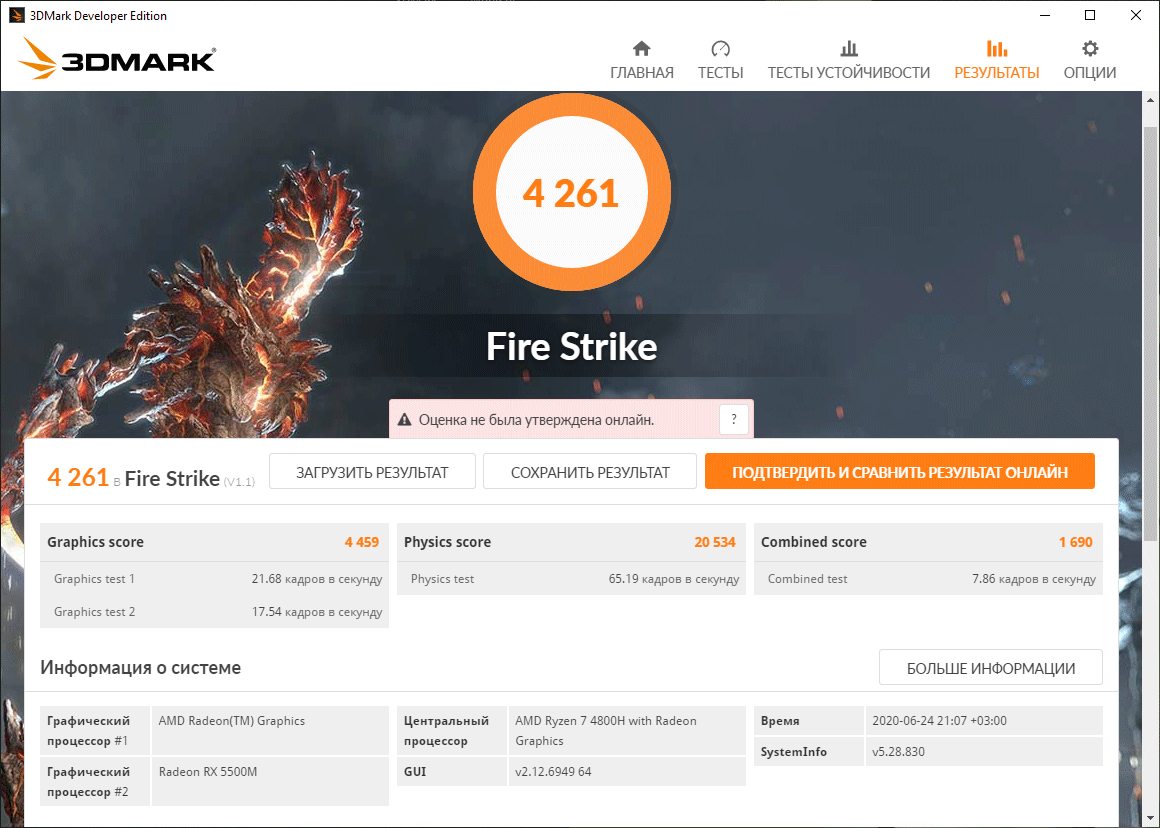Select the Результаты results tab
This screenshot has width=1160, height=828.
click(x=997, y=60)
